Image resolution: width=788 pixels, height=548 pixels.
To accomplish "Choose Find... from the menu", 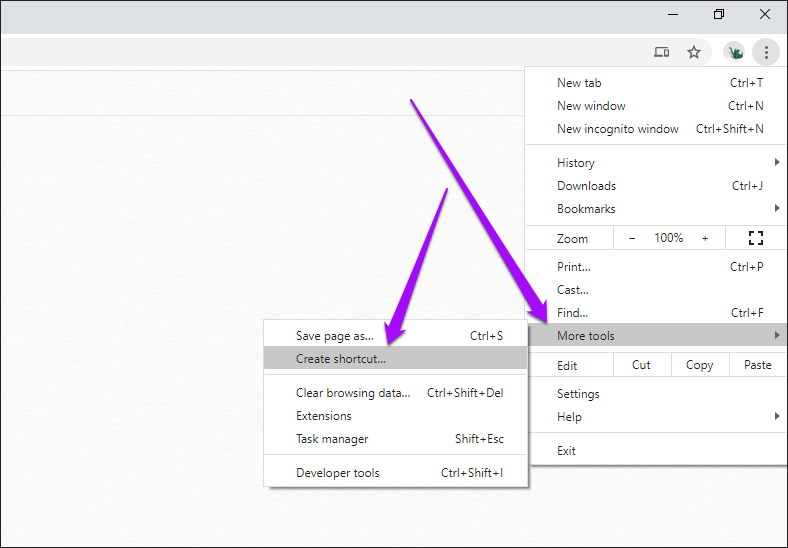I will 656,313.
